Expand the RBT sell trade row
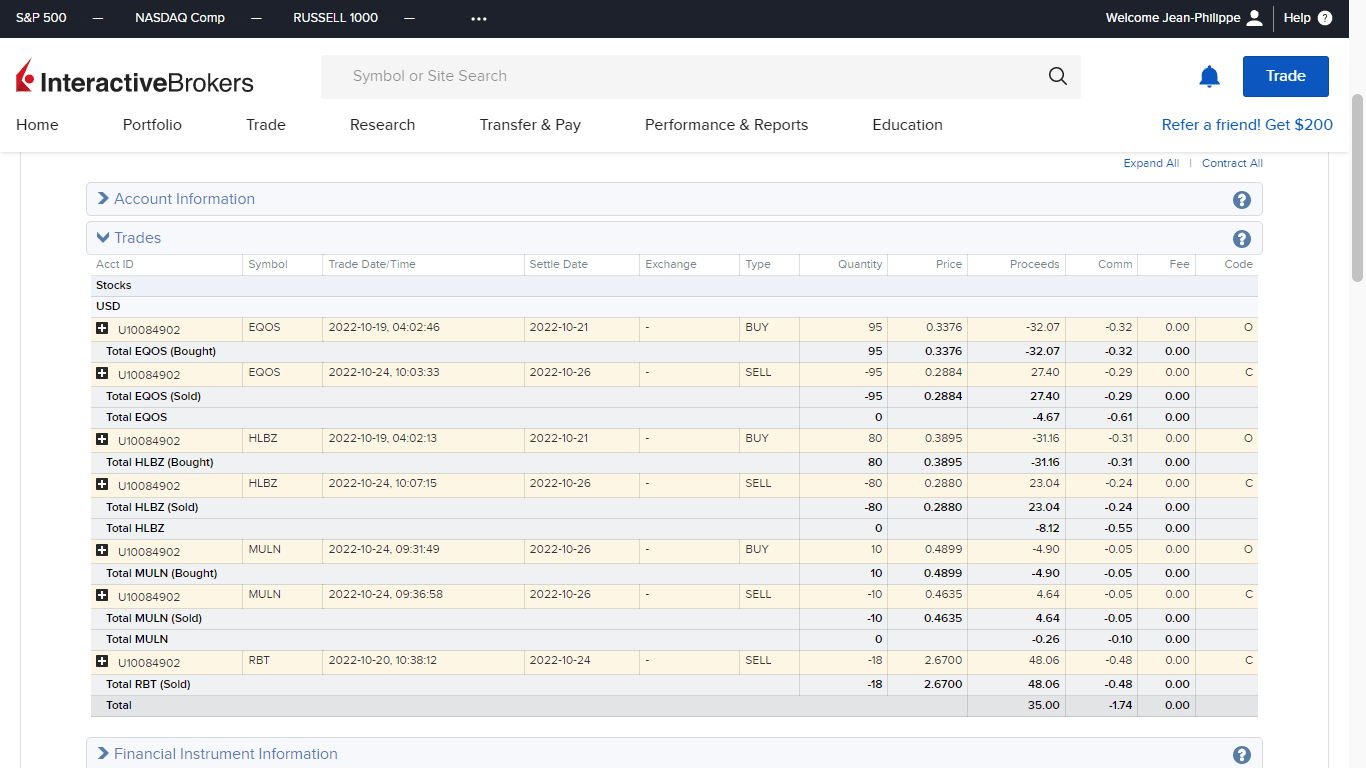 click(102, 661)
